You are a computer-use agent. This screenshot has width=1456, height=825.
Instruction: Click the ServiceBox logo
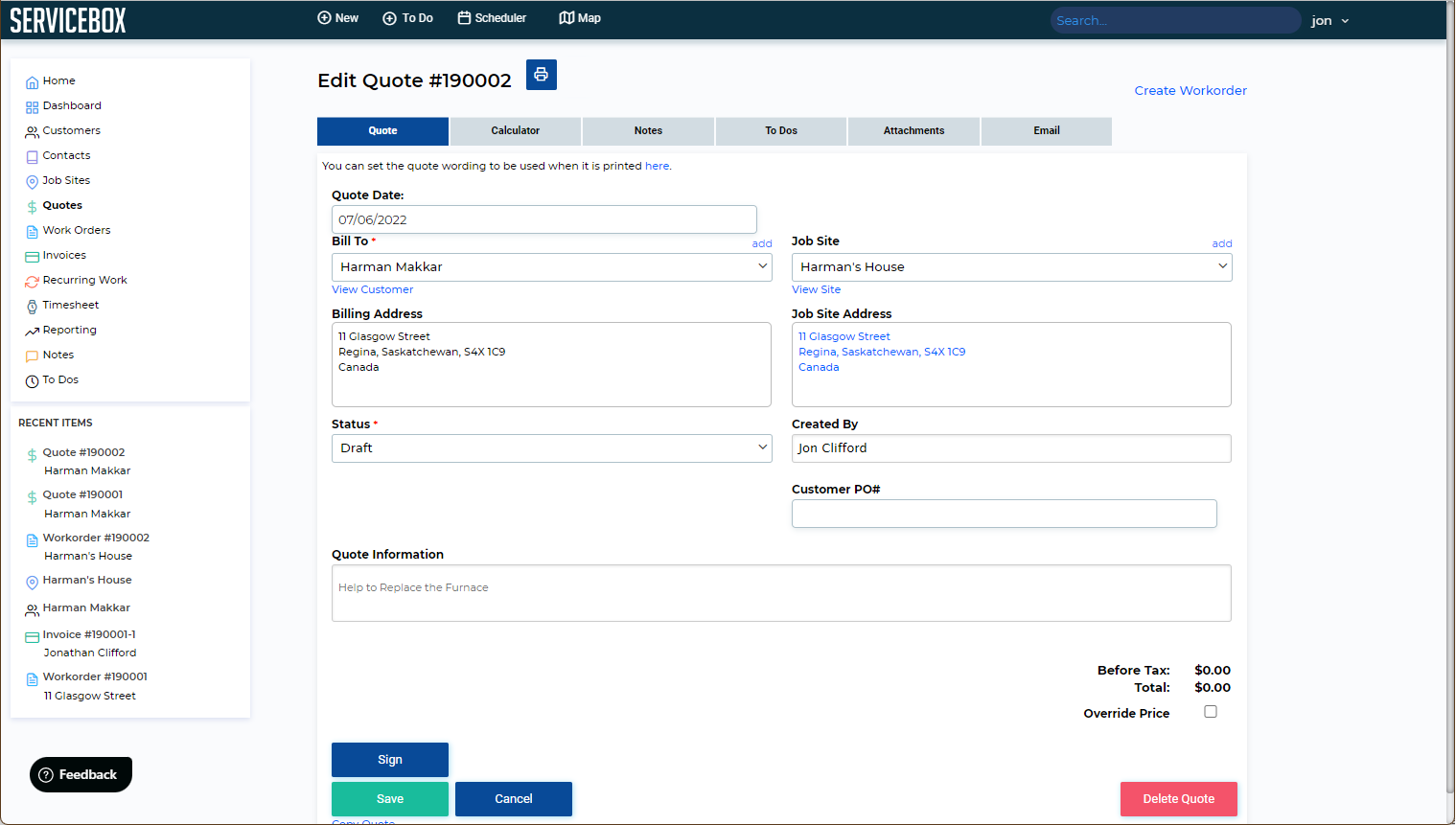click(68, 20)
